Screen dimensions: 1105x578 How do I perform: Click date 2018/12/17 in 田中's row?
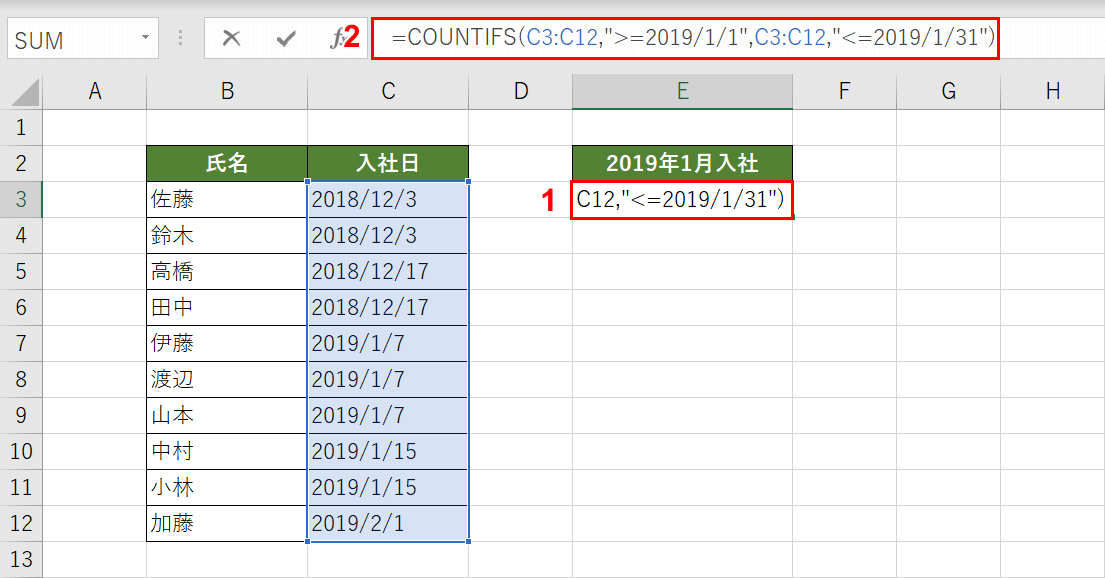pyautogui.click(x=388, y=307)
